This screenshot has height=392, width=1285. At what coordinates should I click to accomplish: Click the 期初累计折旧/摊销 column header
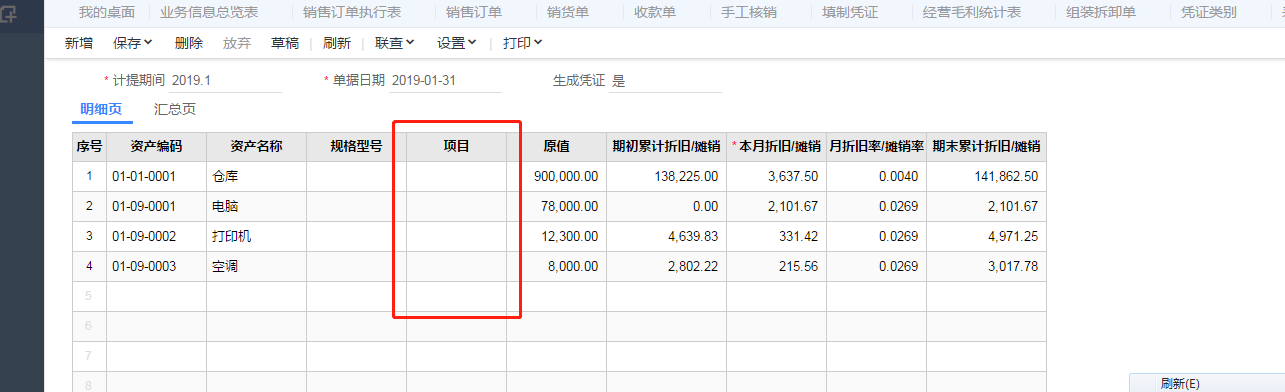(x=667, y=146)
